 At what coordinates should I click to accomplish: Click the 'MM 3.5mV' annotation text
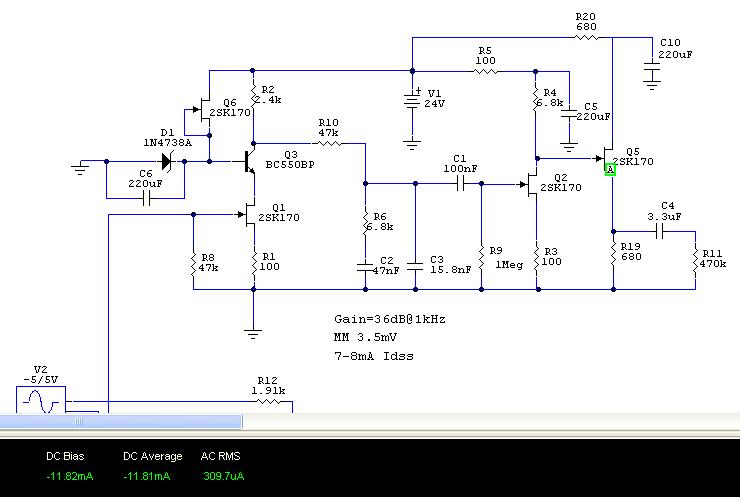[x=365, y=337]
